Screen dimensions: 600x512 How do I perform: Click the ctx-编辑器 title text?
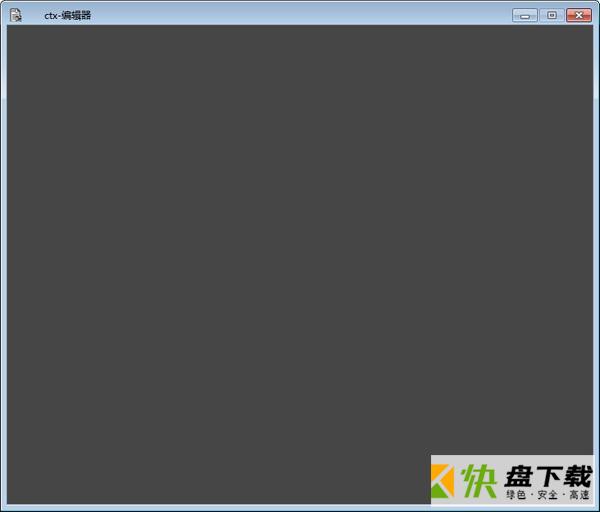point(68,16)
